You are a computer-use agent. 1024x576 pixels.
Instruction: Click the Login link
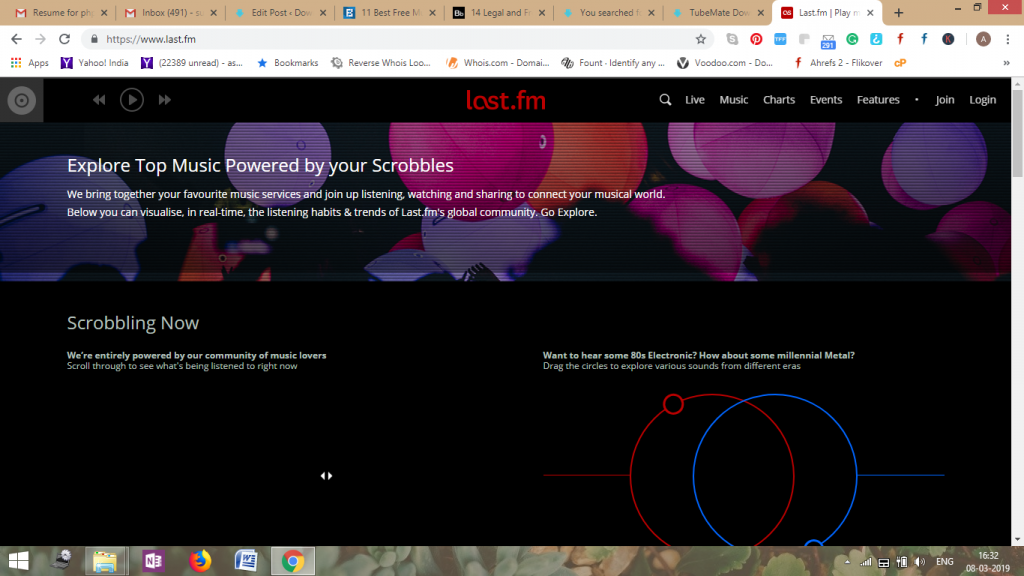[x=982, y=100]
